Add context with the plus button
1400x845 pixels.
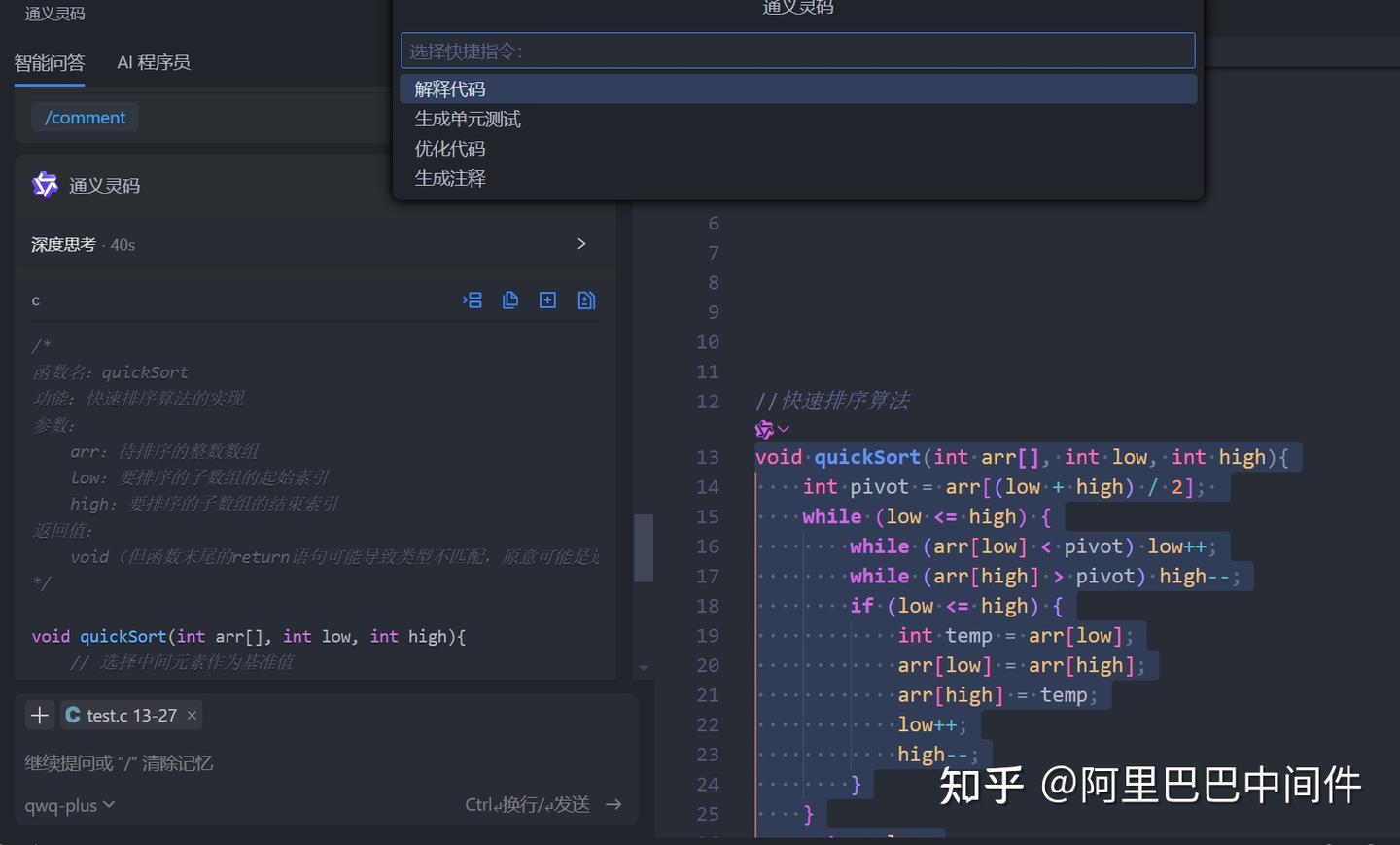[x=40, y=716]
